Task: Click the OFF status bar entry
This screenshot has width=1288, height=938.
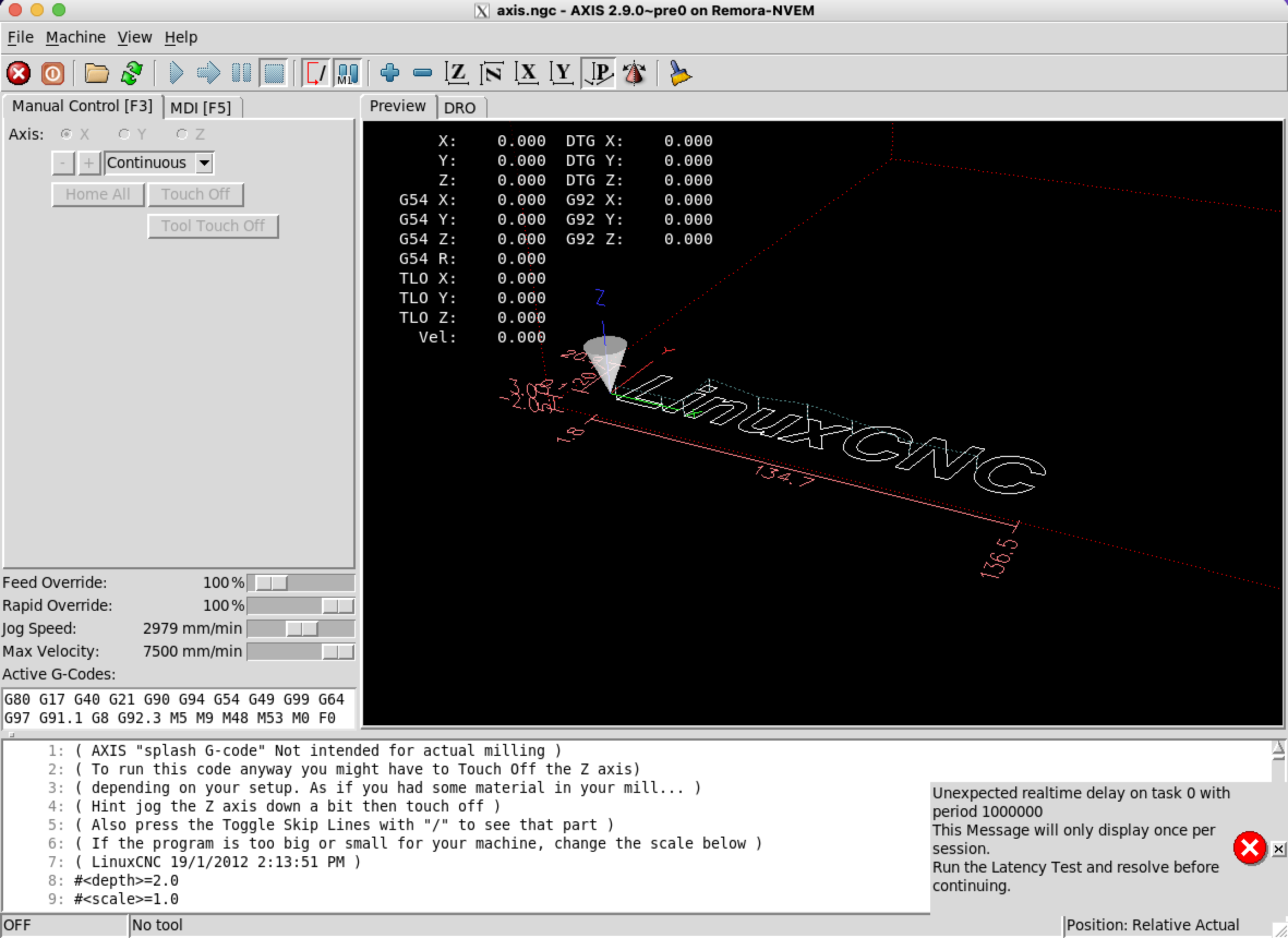Action: tap(65, 925)
